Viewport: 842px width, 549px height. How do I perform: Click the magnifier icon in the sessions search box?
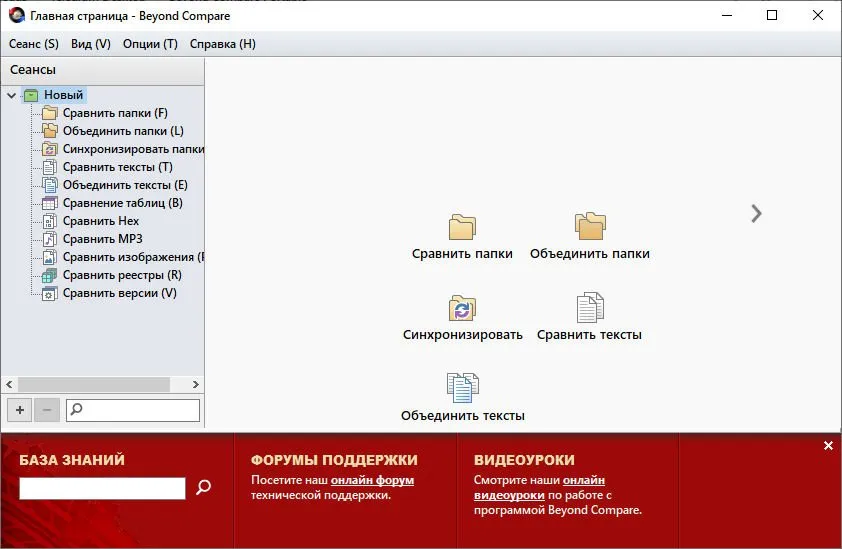click(77, 409)
